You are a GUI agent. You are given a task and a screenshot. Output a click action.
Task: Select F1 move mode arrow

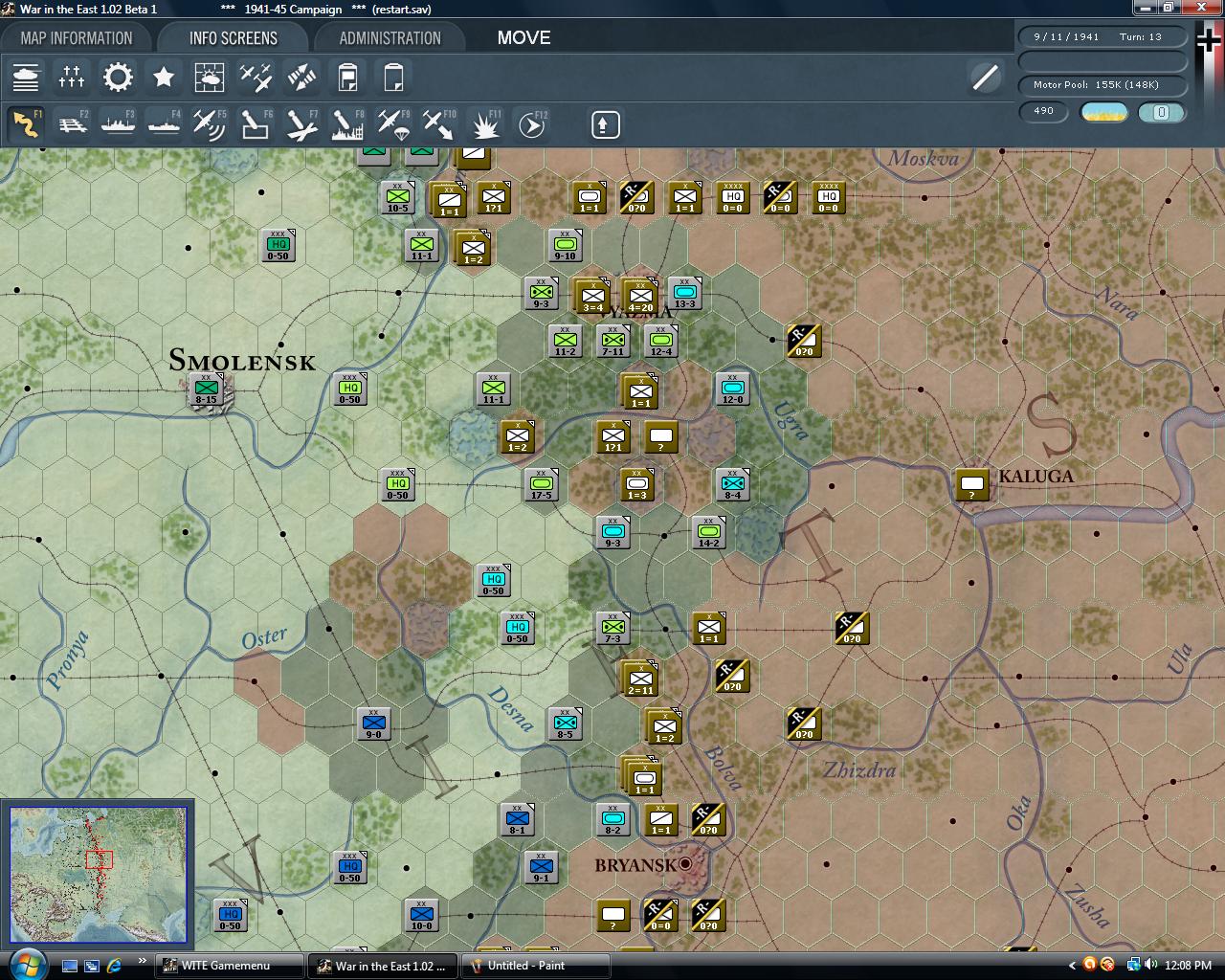(26, 124)
